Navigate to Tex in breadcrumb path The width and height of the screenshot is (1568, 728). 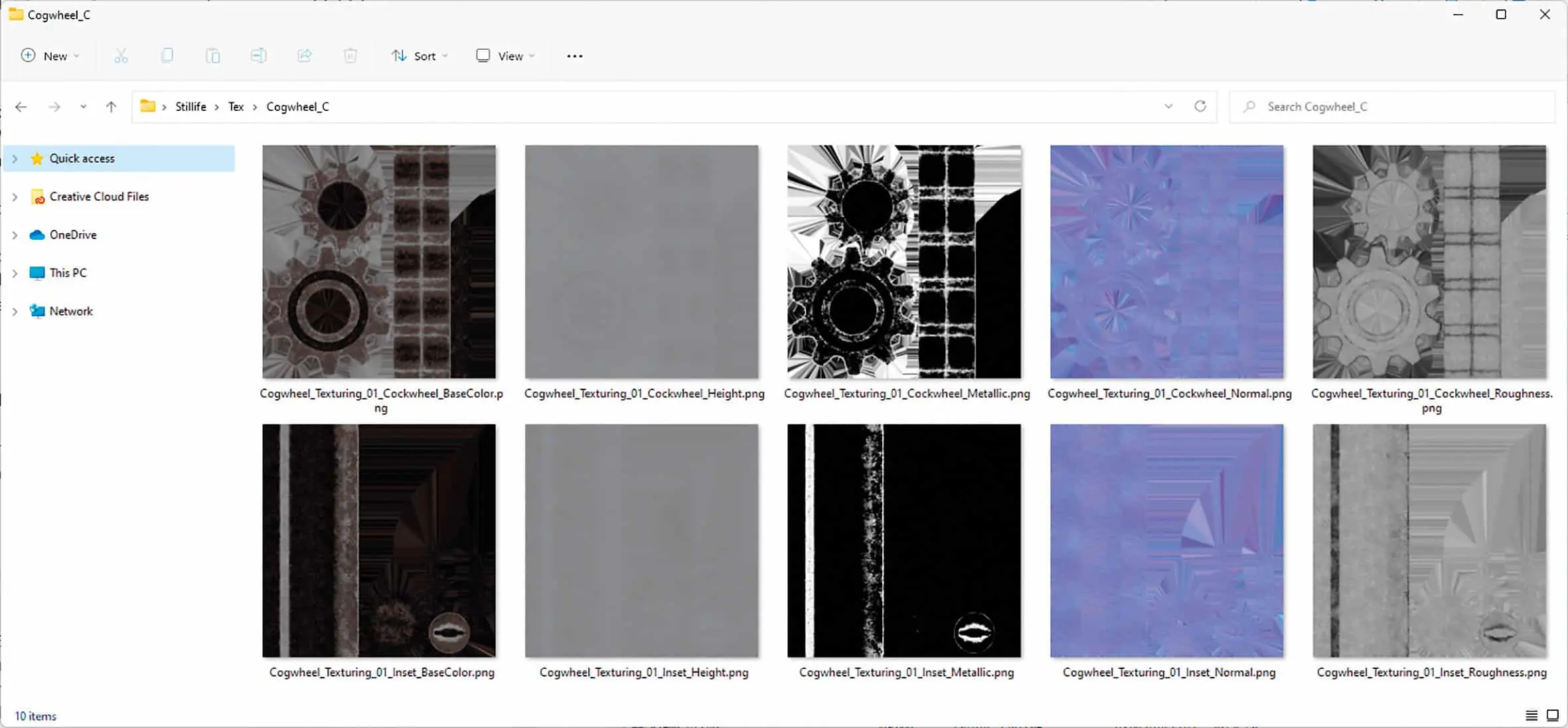click(x=236, y=106)
